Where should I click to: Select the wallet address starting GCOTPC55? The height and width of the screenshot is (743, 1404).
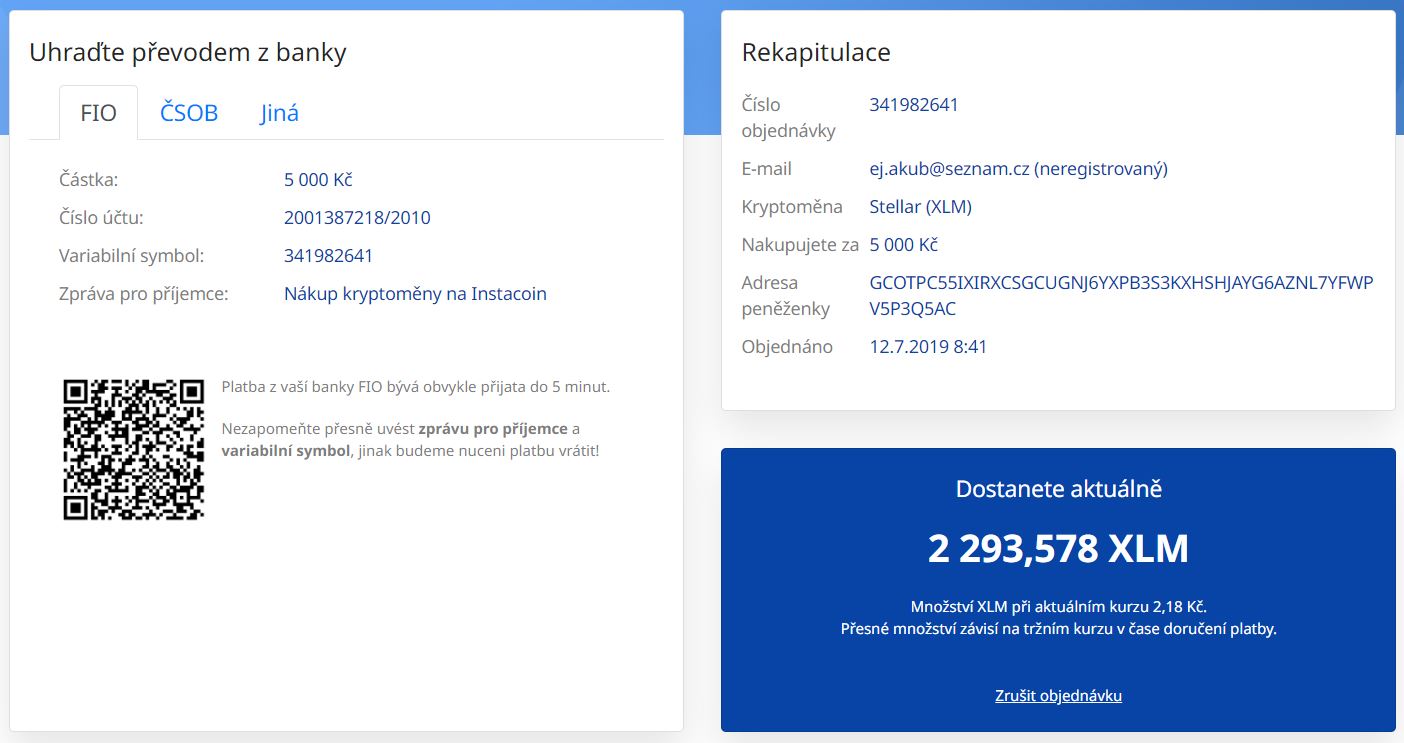[1121, 296]
